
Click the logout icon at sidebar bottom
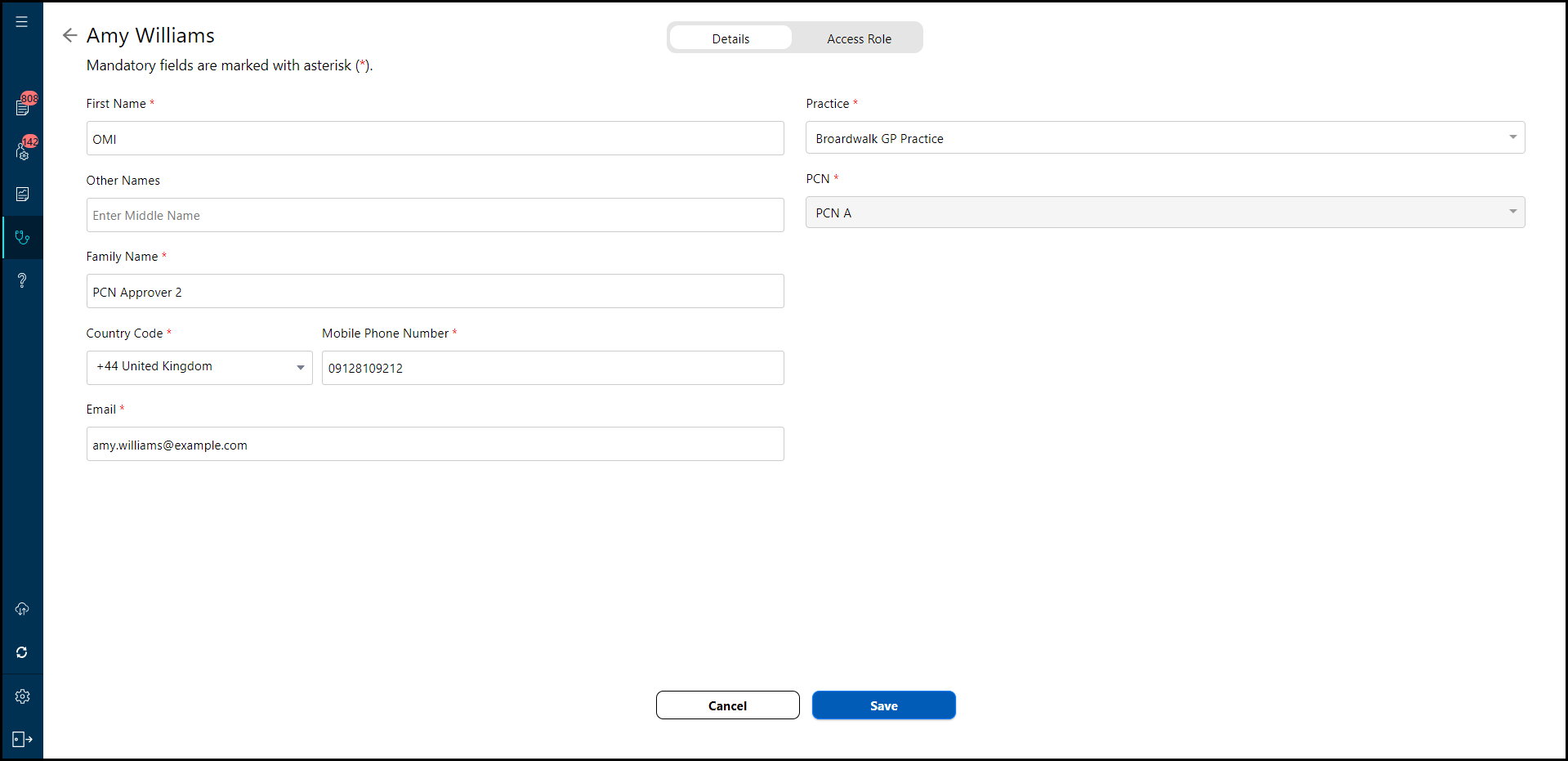tap(23, 740)
